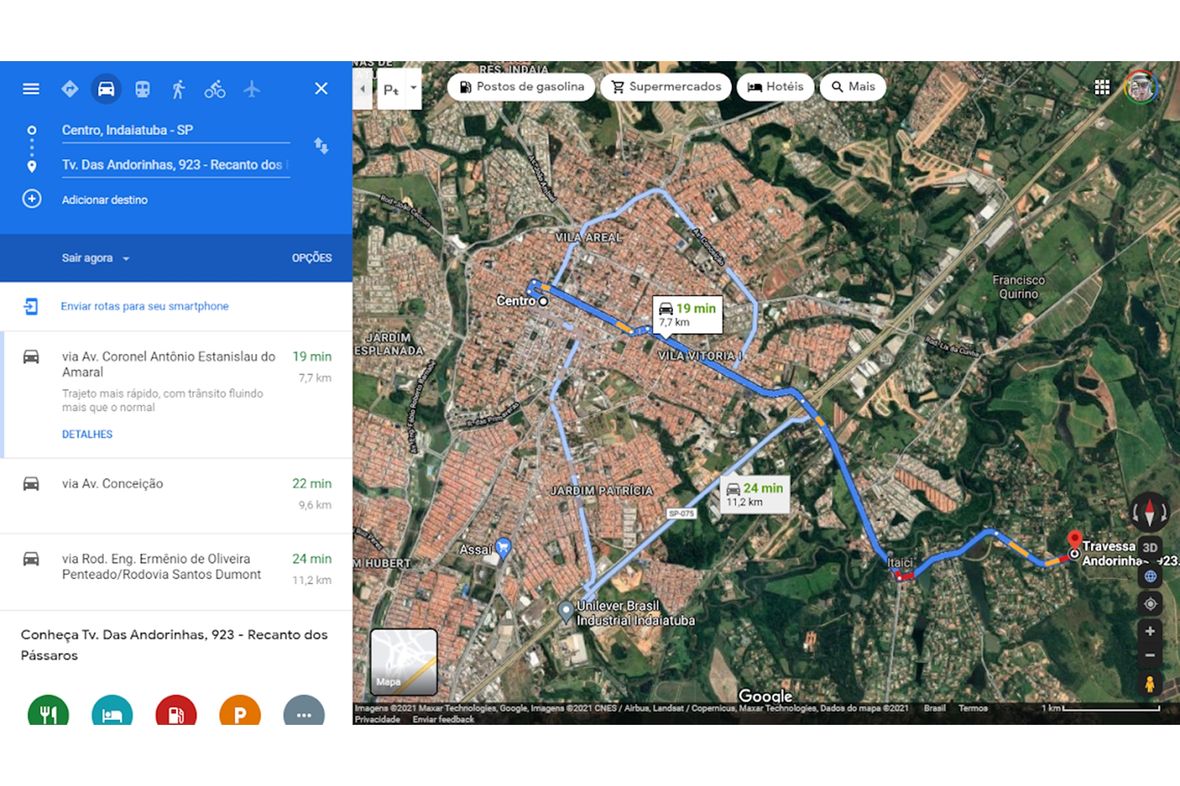Screen dimensions: 1180x786
Task: Select route via Av. Conceição
Action: pos(176,496)
